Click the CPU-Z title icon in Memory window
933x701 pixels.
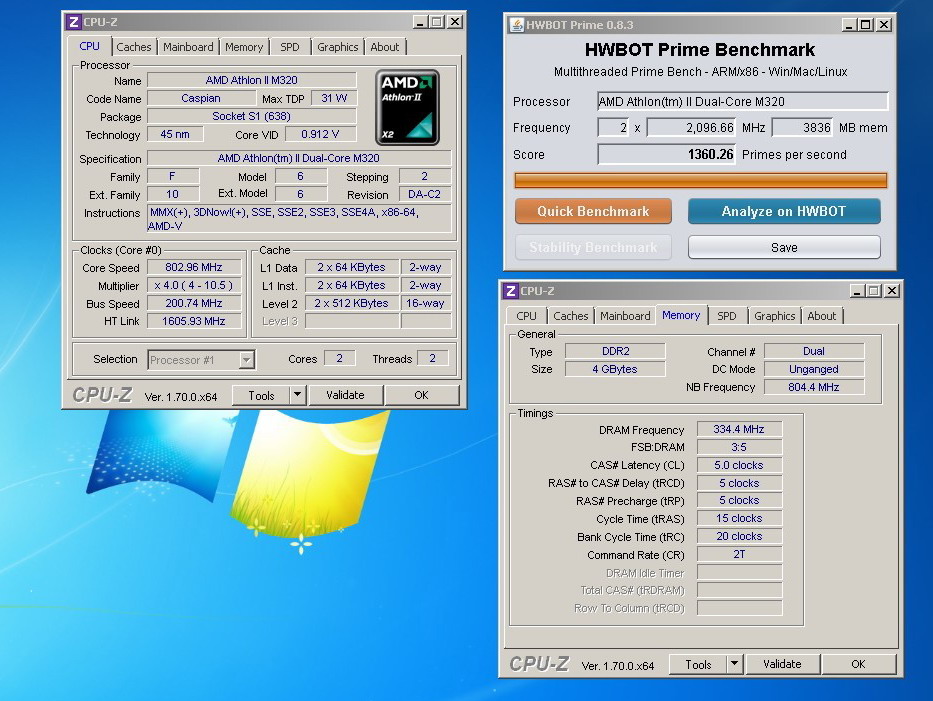511,291
